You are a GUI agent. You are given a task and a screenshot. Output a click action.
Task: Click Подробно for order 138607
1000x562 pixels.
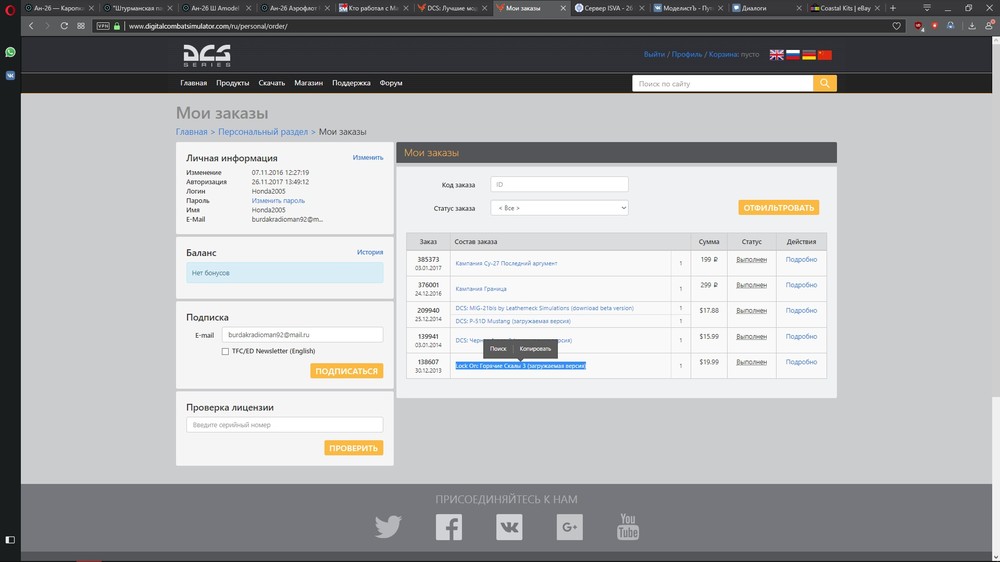point(801,362)
